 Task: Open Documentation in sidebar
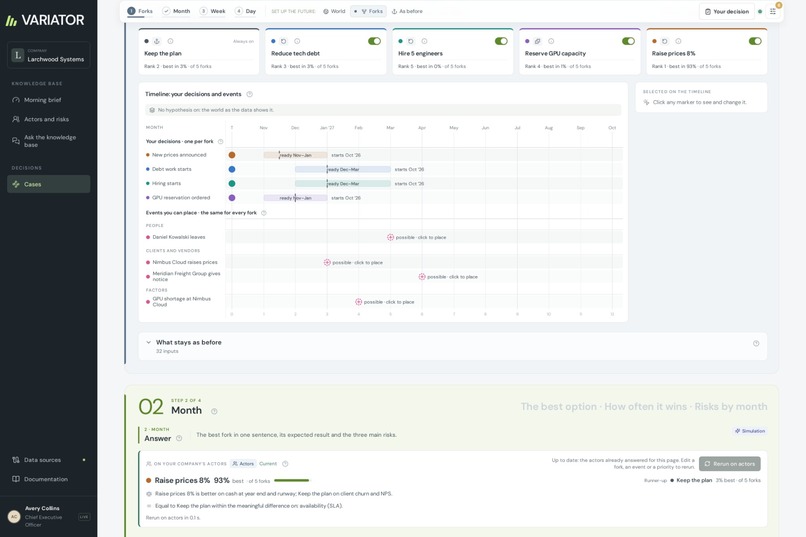(48, 479)
